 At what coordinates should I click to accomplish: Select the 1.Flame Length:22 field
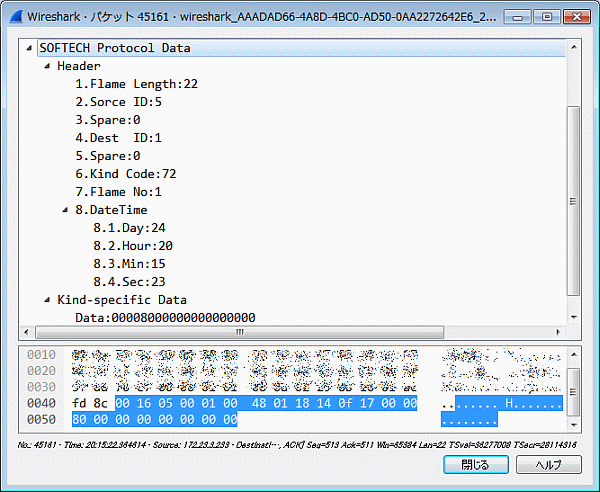pyautogui.click(x=136, y=84)
